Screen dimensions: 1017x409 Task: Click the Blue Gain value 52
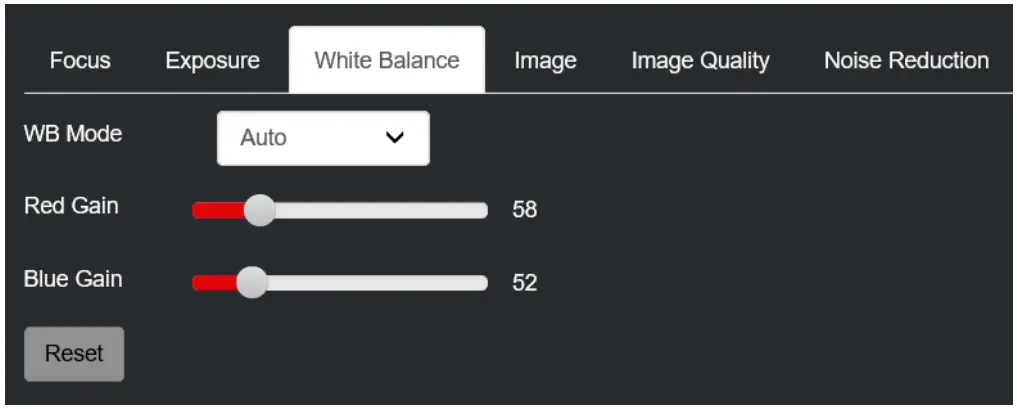tap(525, 283)
